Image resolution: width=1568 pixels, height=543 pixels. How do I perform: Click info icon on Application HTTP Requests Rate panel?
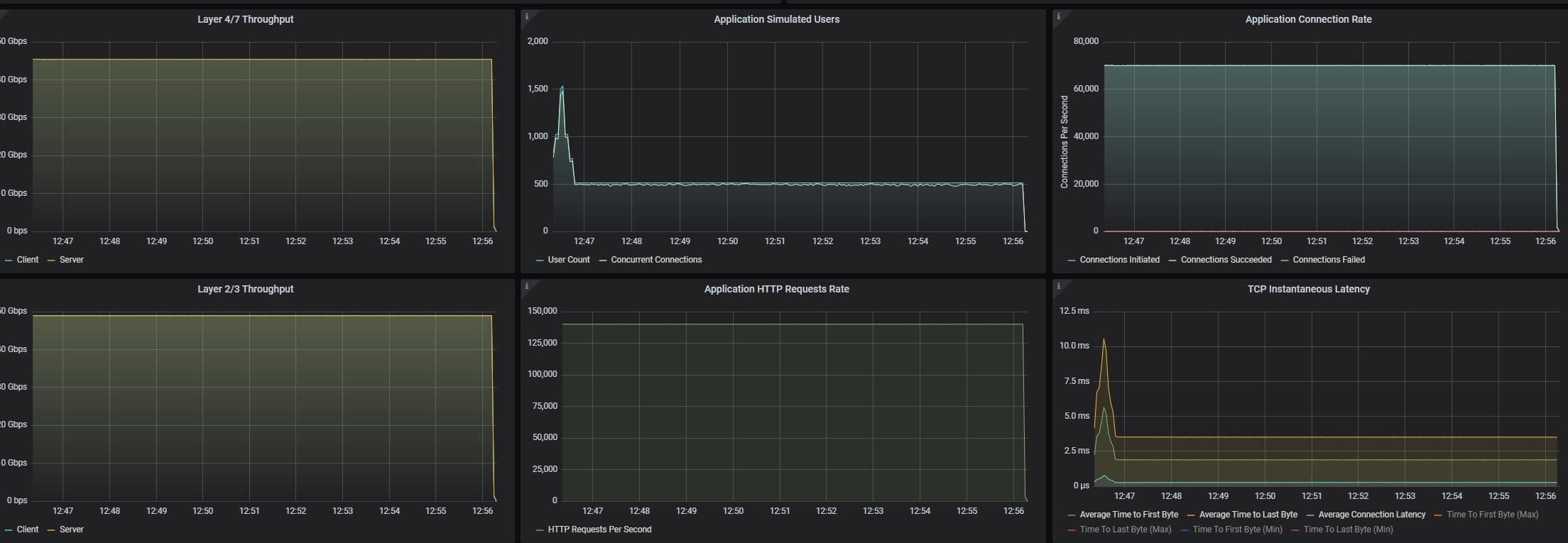click(x=526, y=286)
